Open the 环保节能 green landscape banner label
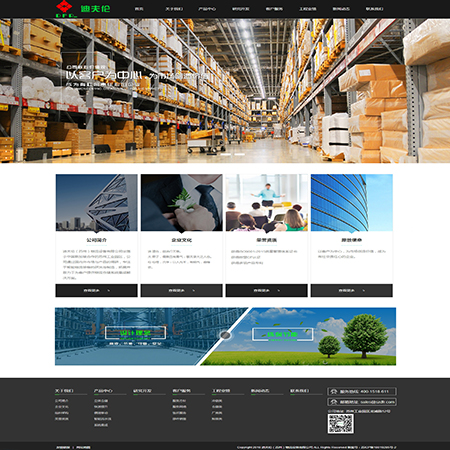Screen dimensions: 450x450 pos(283,334)
